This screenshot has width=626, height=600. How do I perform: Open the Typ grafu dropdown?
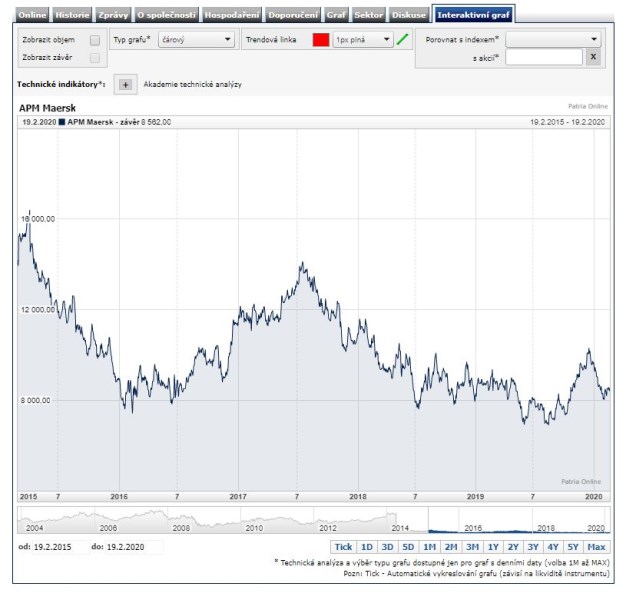pos(196,40)
